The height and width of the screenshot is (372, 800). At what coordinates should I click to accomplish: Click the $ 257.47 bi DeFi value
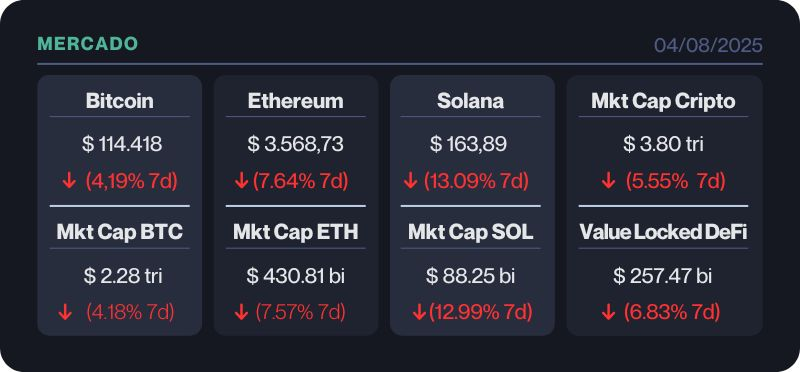coord(663,277)
